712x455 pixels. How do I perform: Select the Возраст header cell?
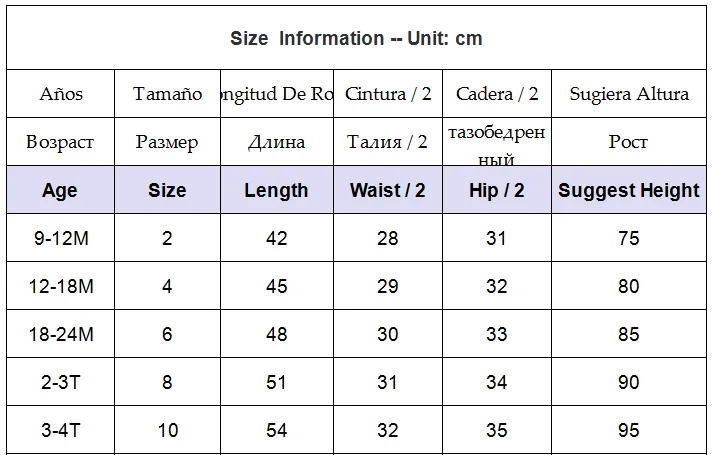(x=60, y=142)
